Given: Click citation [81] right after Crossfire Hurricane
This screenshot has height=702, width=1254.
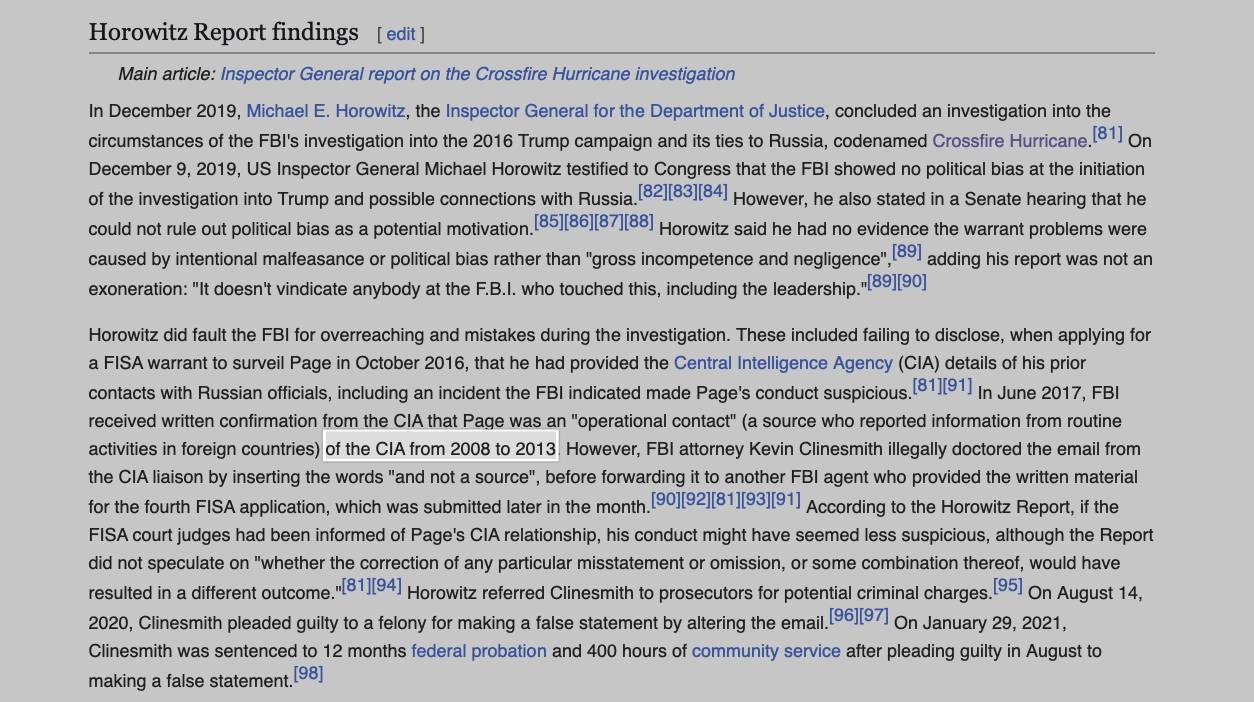Looking at the screenshot, I should [1107, 133].
